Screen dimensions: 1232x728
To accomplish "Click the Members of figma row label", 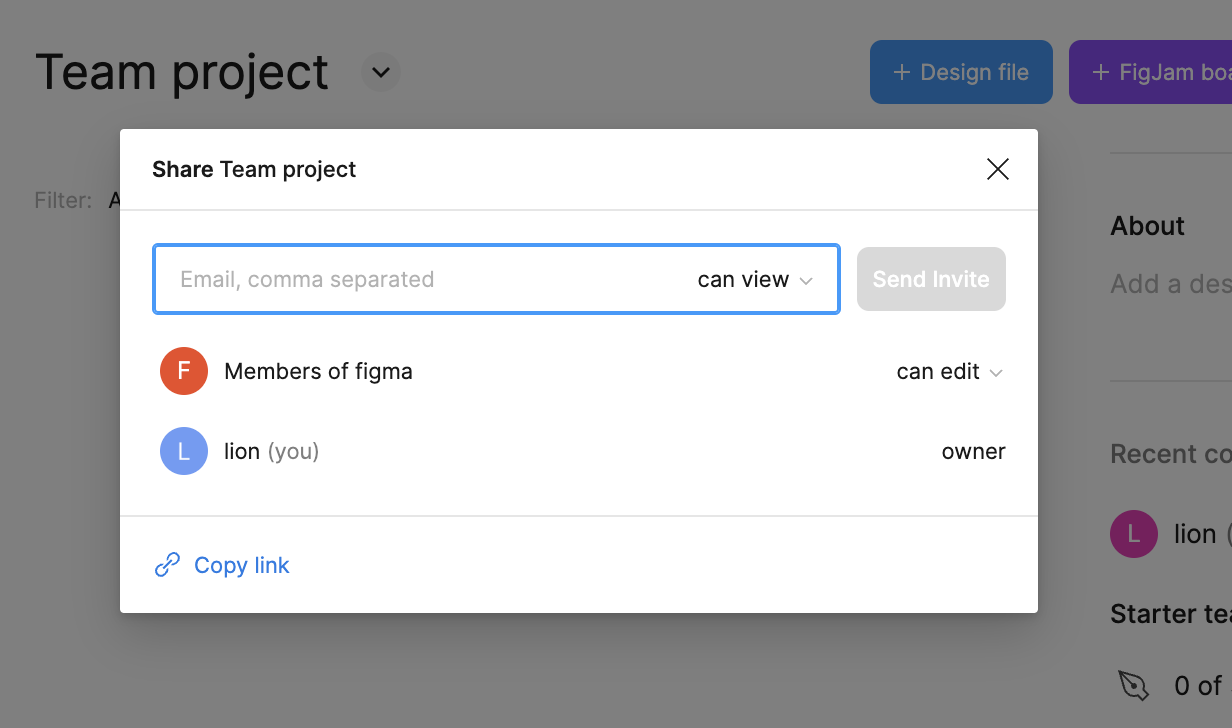I will (318, 372).
